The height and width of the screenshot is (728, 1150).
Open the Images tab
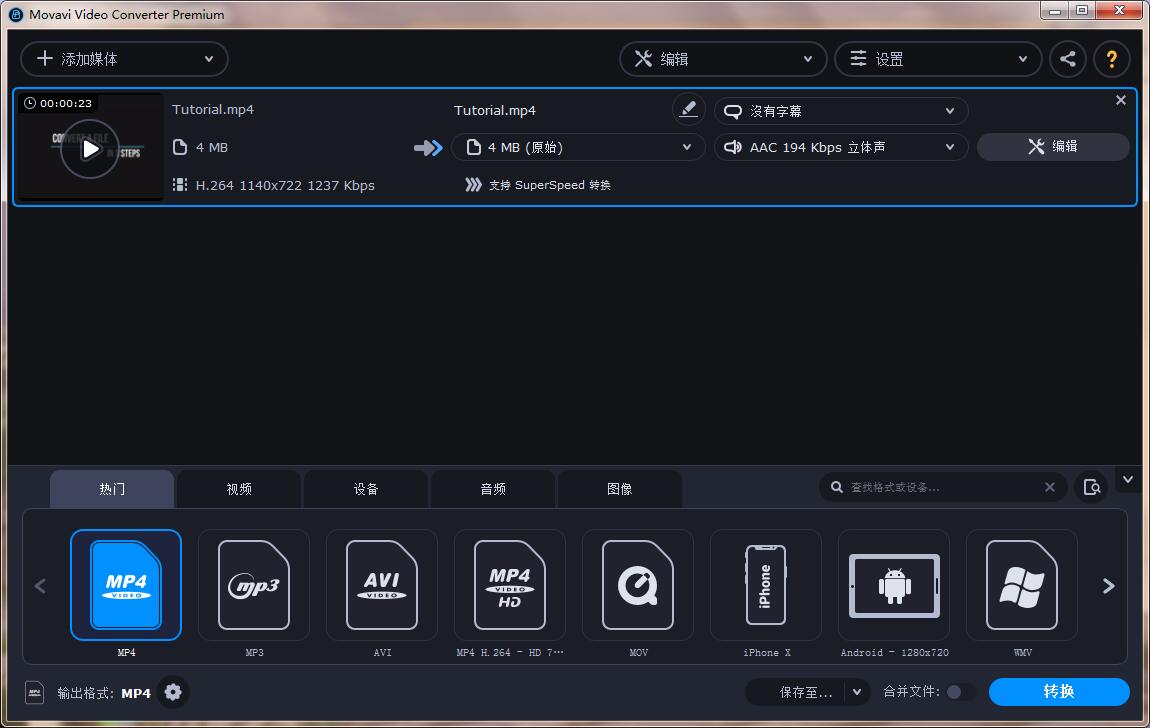[620, 489]
